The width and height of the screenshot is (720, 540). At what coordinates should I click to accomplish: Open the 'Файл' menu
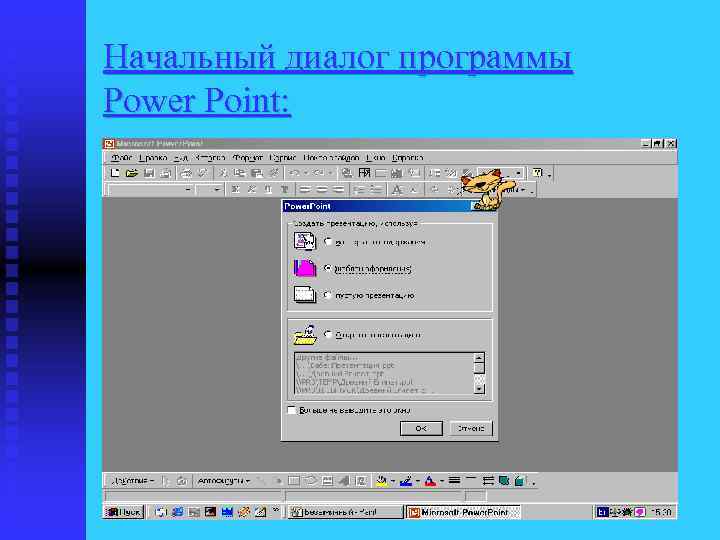(x=122, y=158)
